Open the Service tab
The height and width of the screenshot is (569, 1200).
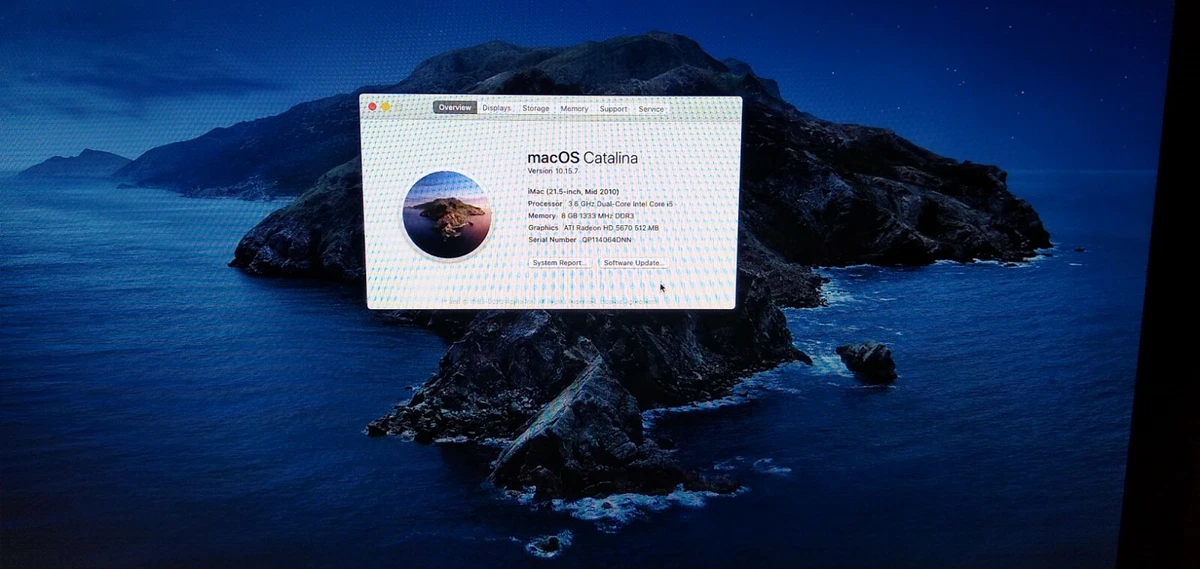[x=651, y=108]
